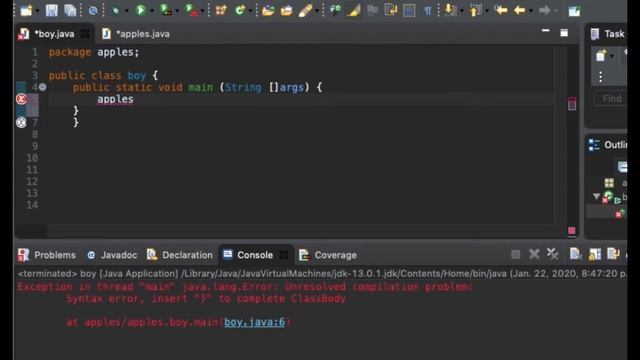The width and height of the screenshot is (640, 360).
Task: Click the Open Task icon
Action: coord(287,10)
